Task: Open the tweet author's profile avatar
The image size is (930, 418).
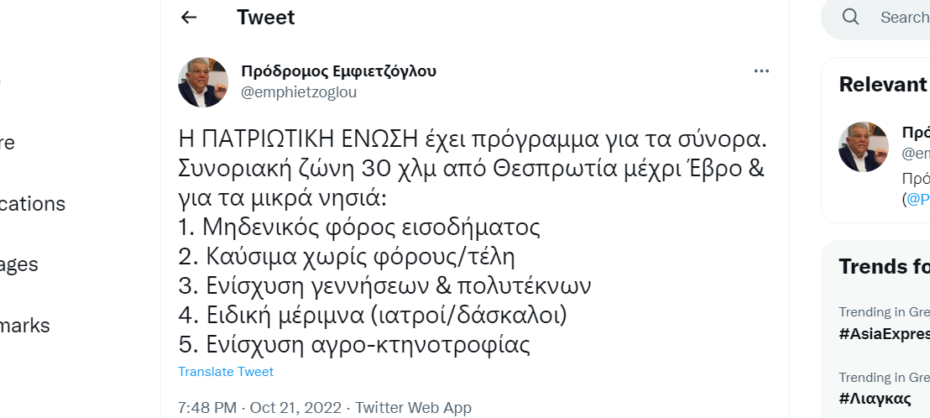Action: coord(203,82)
